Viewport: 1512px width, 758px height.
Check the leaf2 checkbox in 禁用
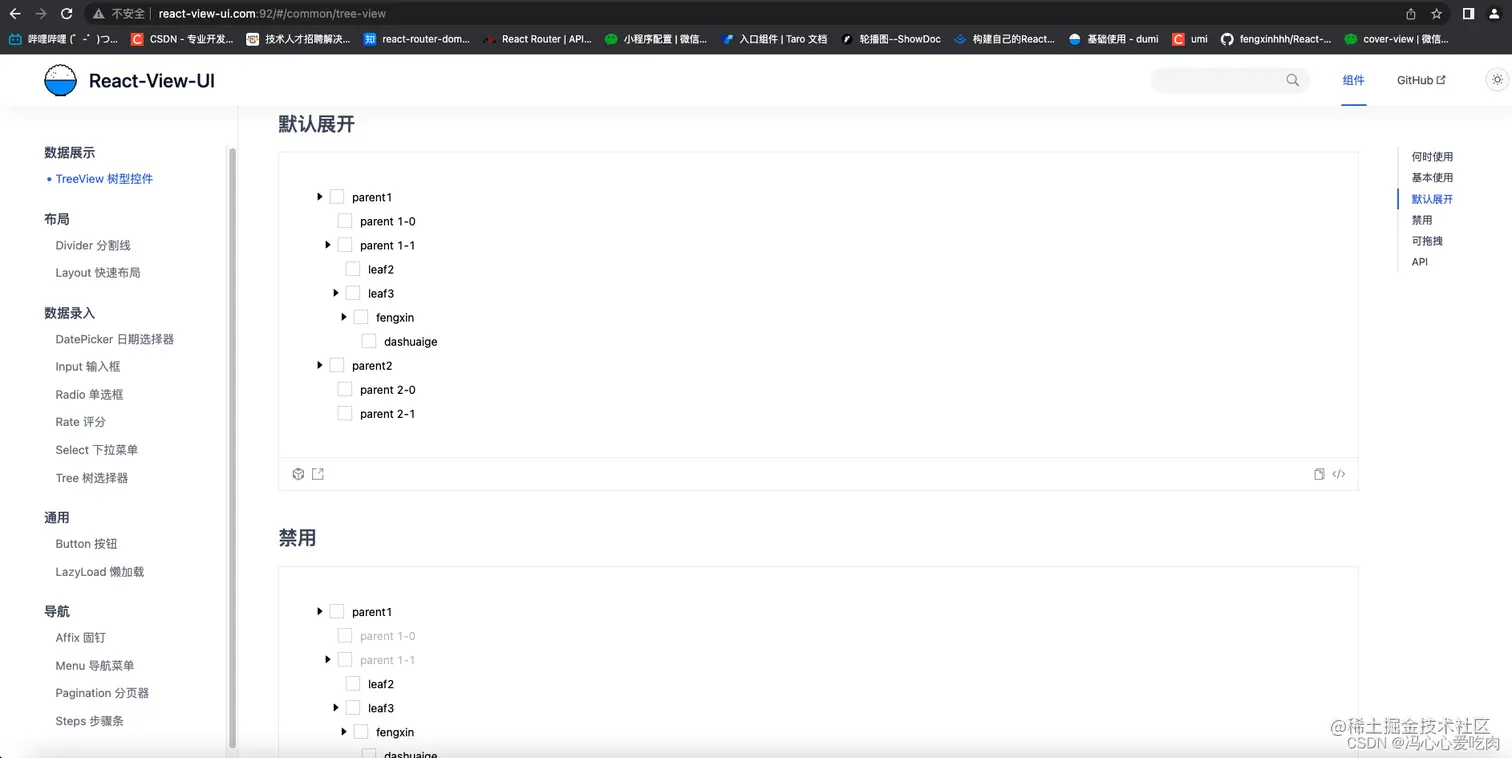click(353, 684)
